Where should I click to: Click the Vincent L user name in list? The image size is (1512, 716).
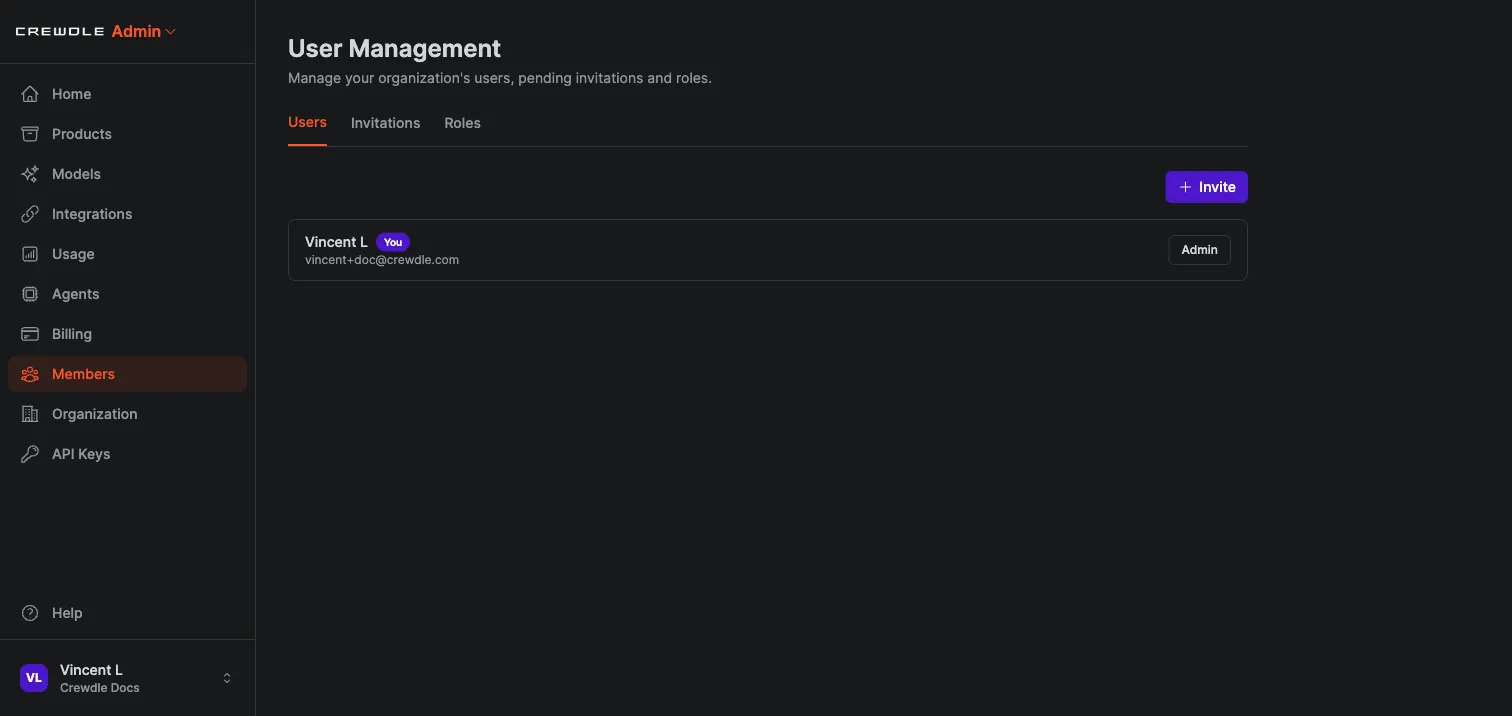click(x=336, y=242)
